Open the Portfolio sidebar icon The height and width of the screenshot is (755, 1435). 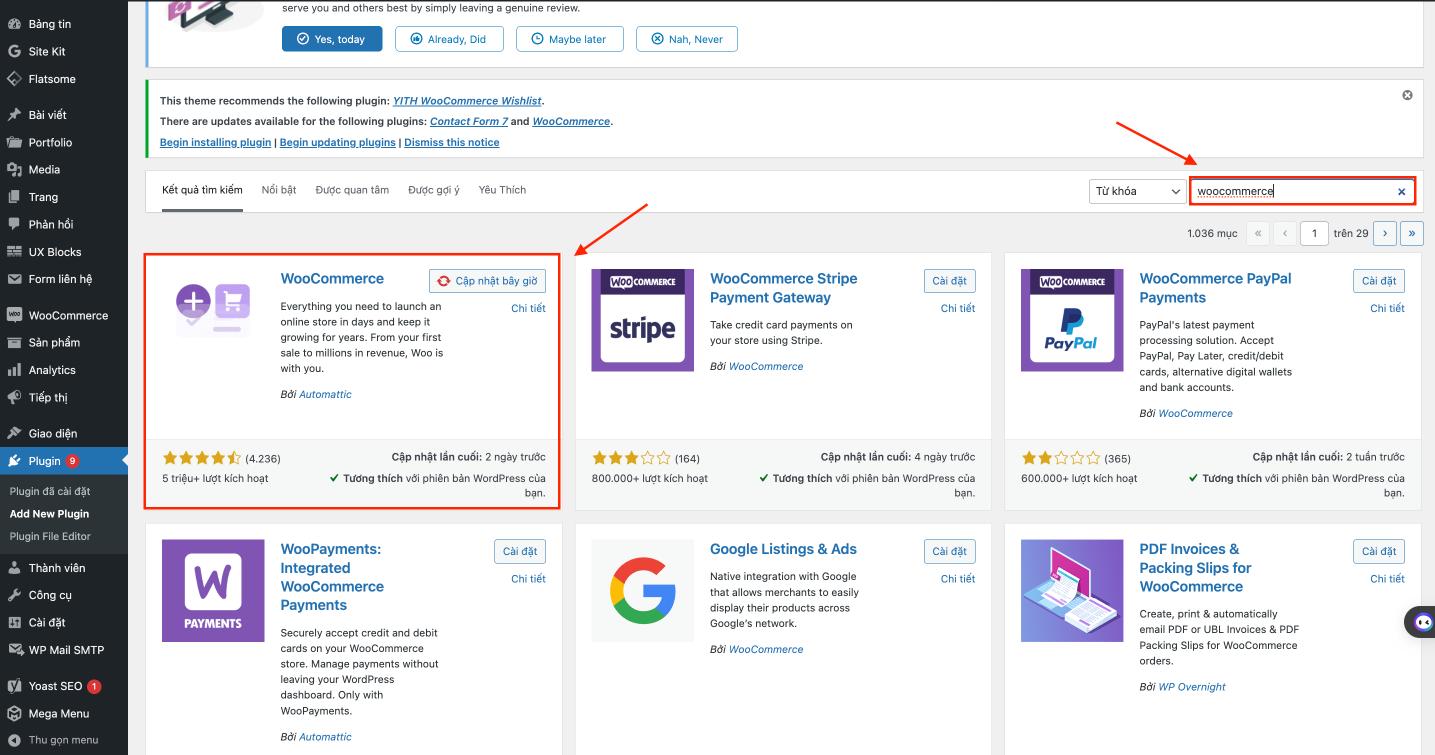click(14, 142)
